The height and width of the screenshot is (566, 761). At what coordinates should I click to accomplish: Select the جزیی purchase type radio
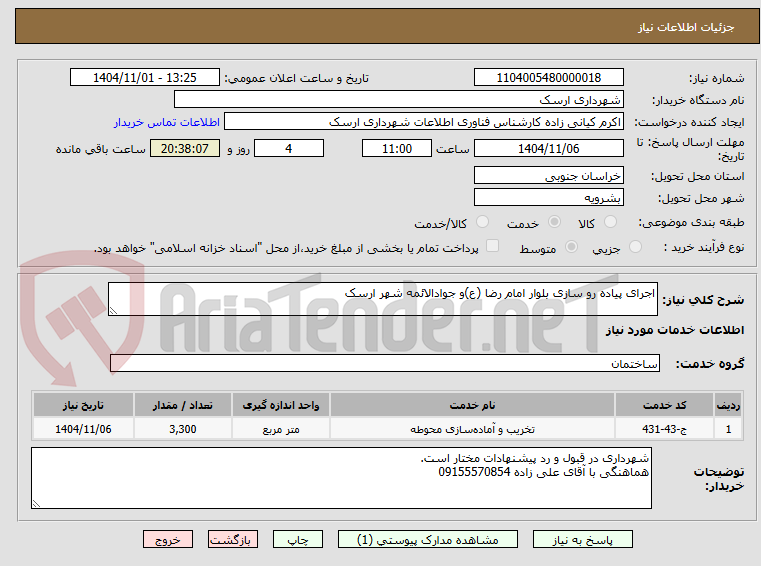(635, 247)
